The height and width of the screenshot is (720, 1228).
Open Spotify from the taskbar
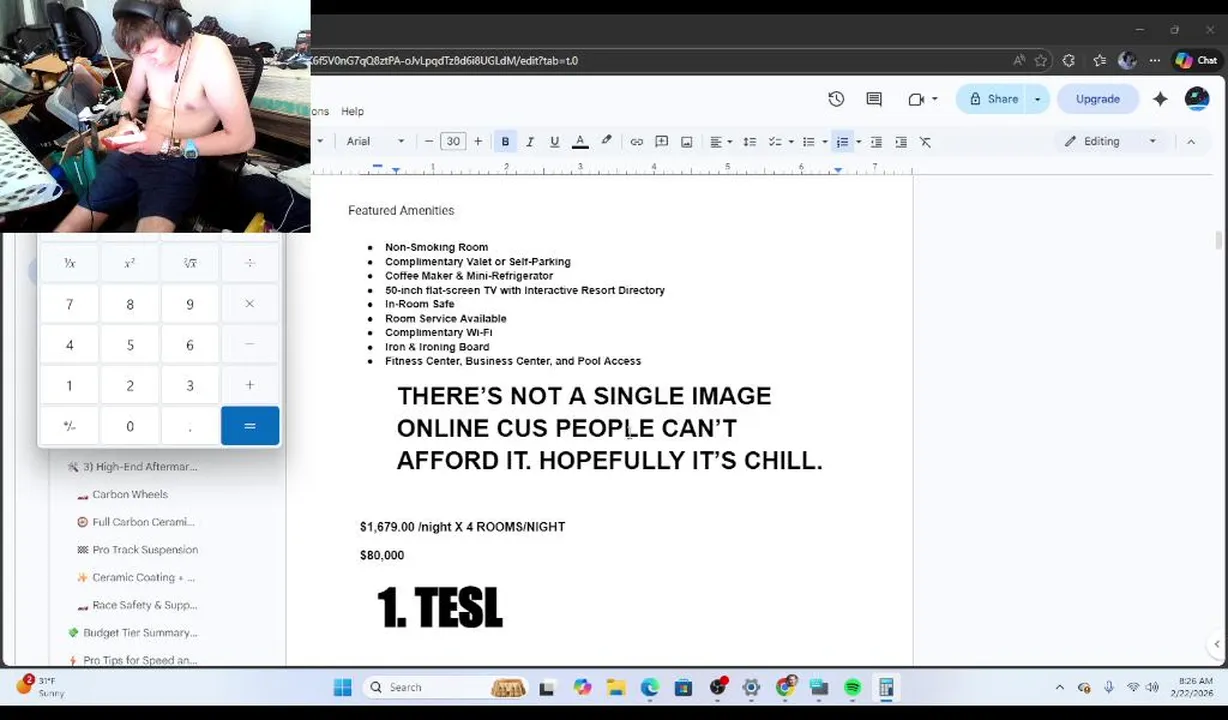click(852, 687)
